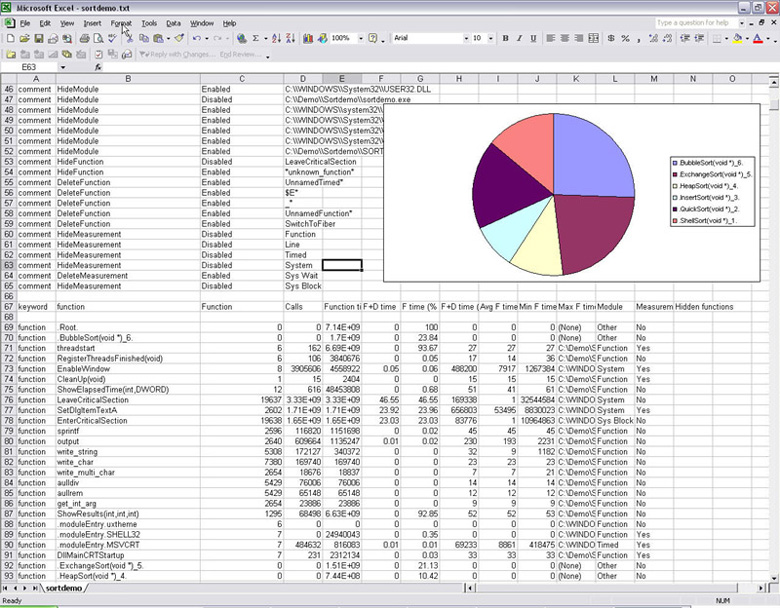Viewport: 780px width, 608px height.
Task: Toggle Italic formatting
Action: [x=520, y=38]
